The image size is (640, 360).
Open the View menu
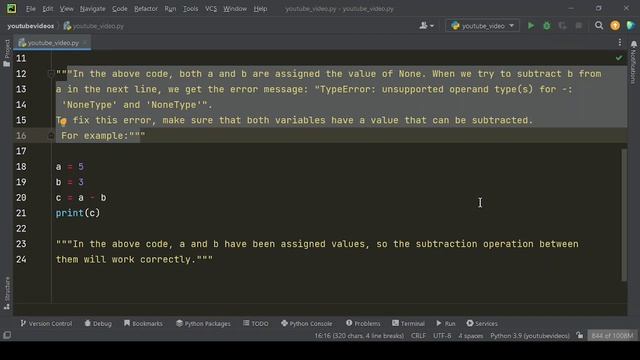[67, 9]
